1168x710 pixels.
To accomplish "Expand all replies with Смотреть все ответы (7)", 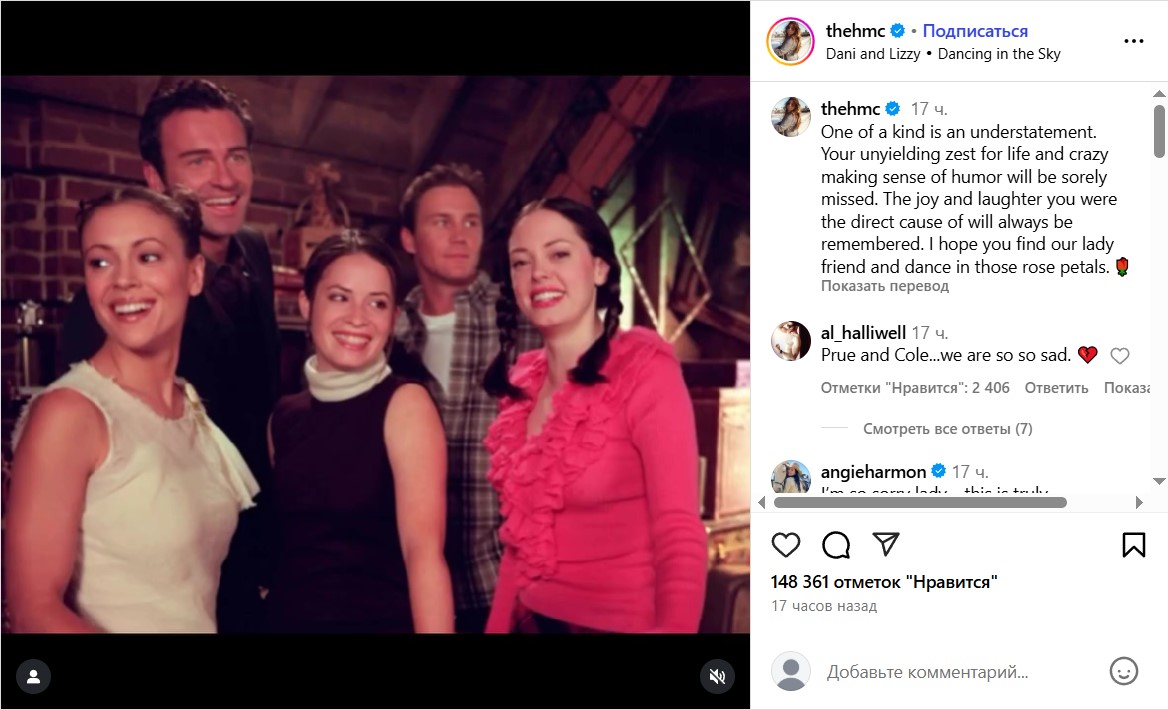I will 947,429.
